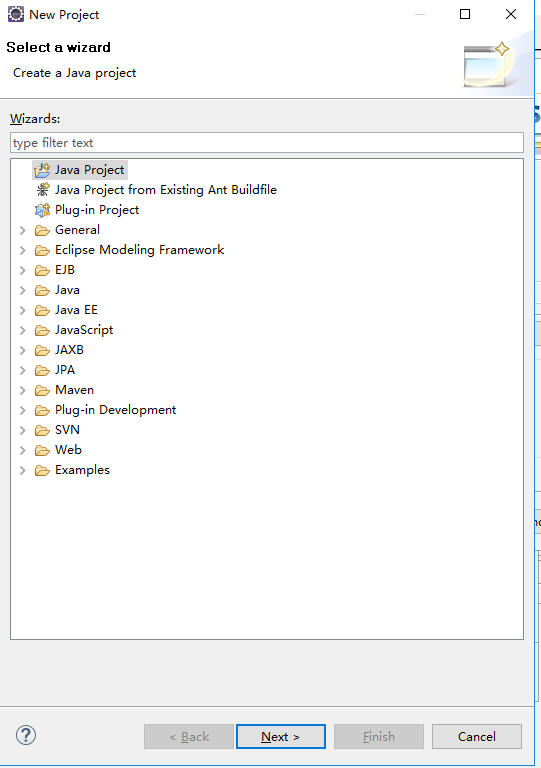Screen dimensions: 541x768
Task: Click the Maven folder icon
Action: (43, 390)
